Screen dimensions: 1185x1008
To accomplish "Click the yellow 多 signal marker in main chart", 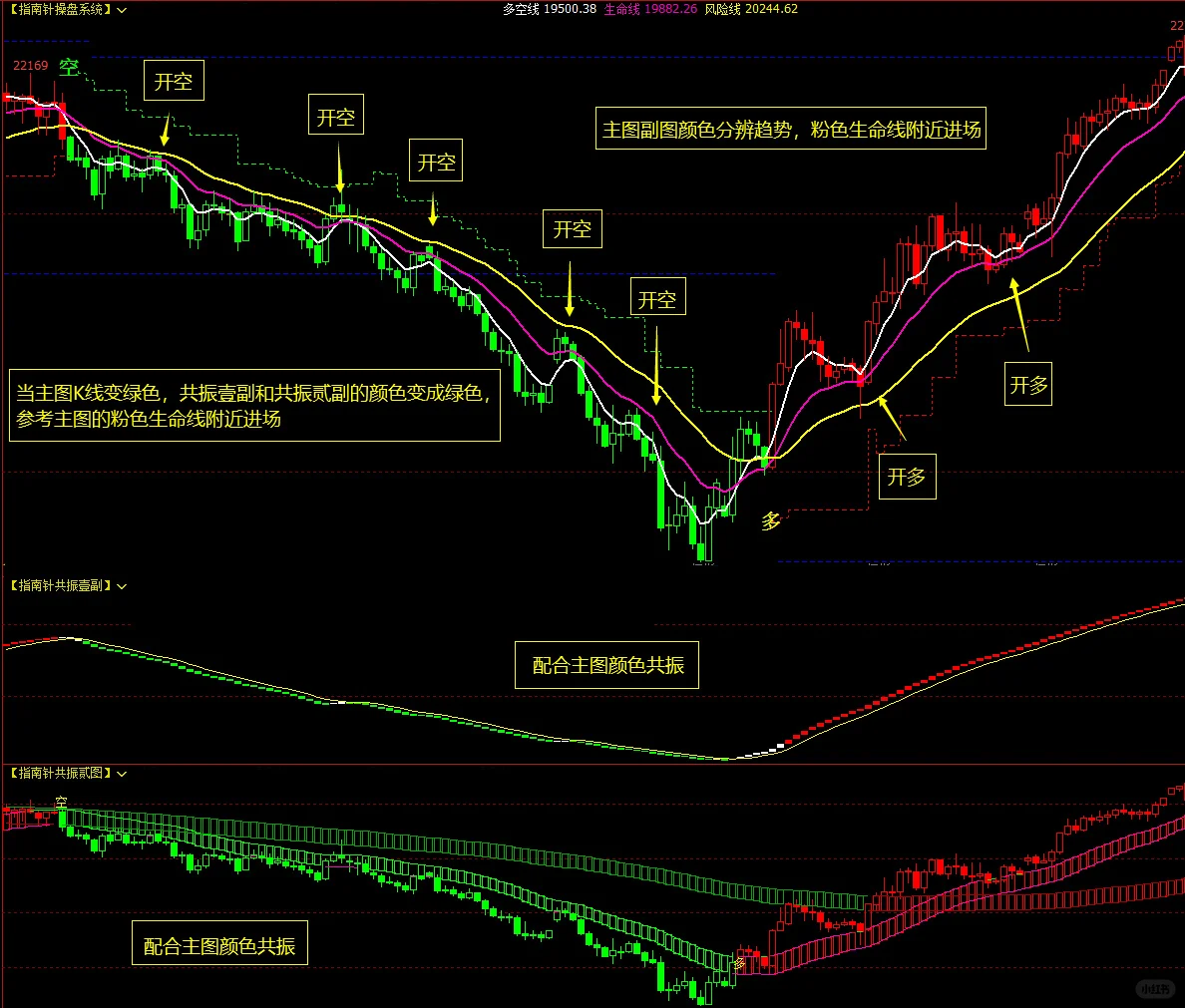I will click(x=770, y=520).
